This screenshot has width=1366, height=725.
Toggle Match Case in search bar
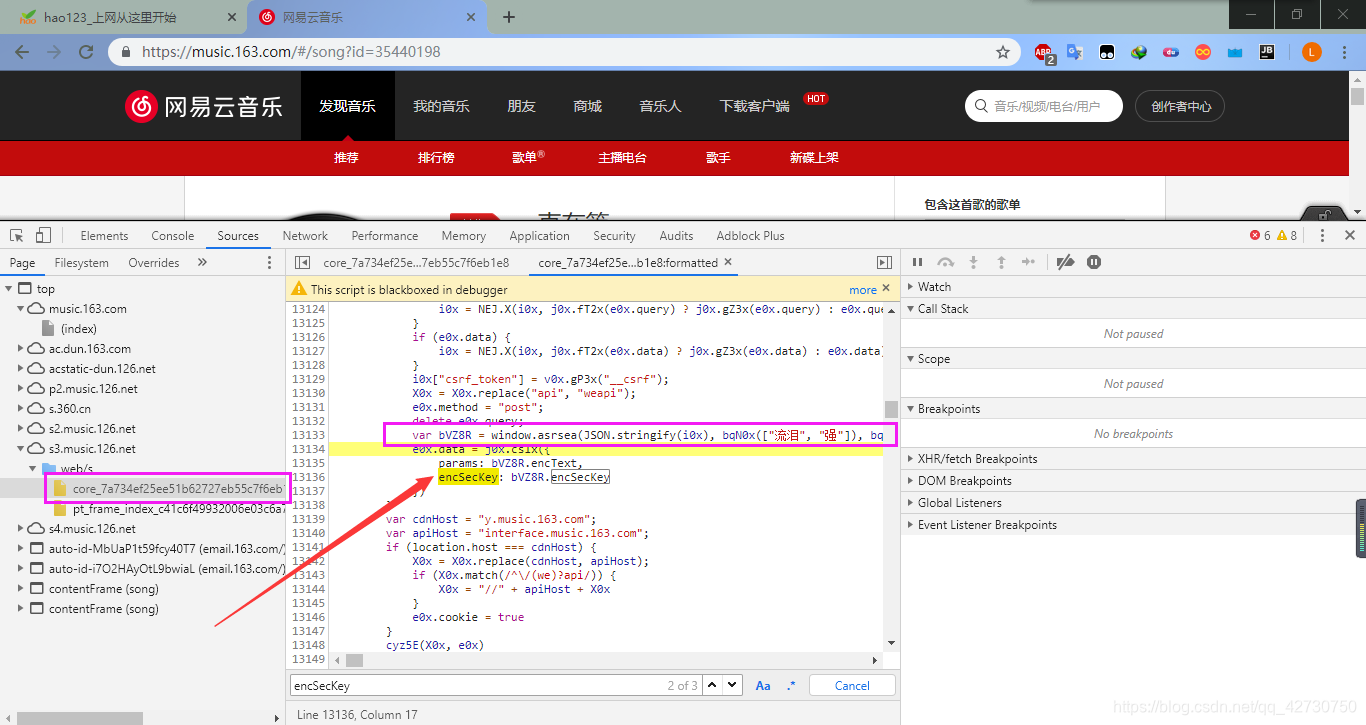point(763,686)
